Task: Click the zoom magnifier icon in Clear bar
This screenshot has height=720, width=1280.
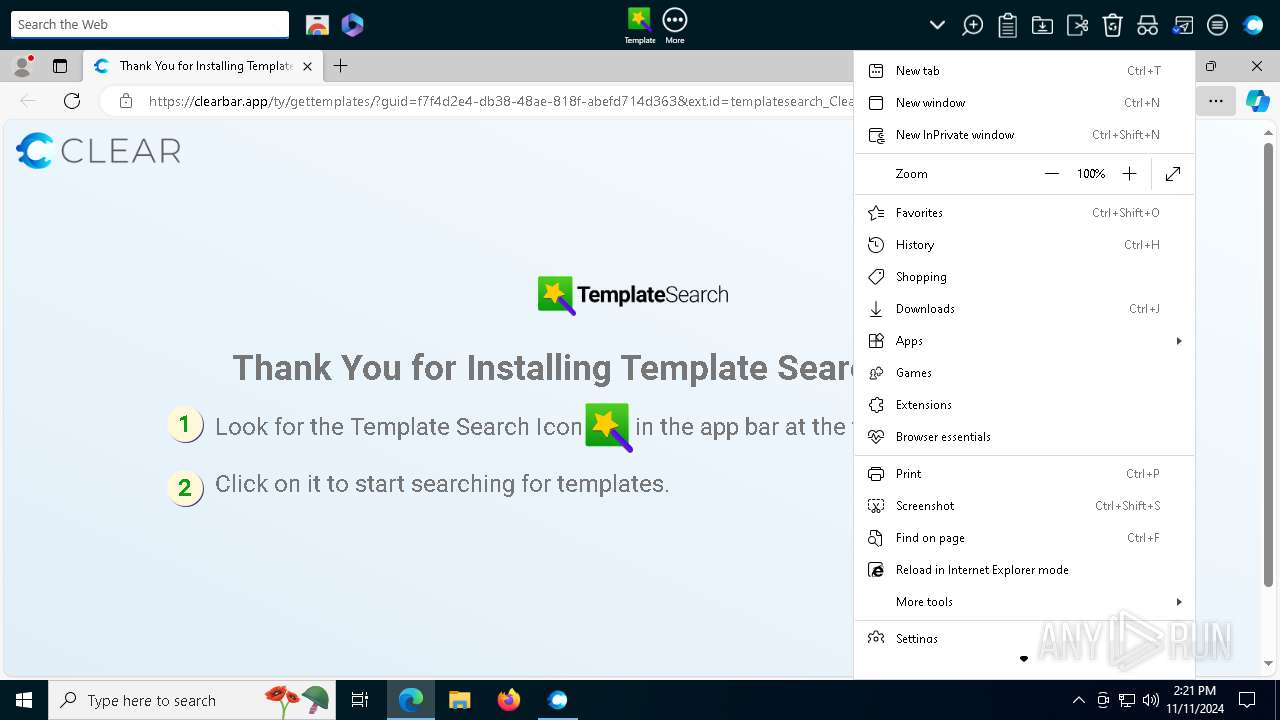Action: [972, 25]
